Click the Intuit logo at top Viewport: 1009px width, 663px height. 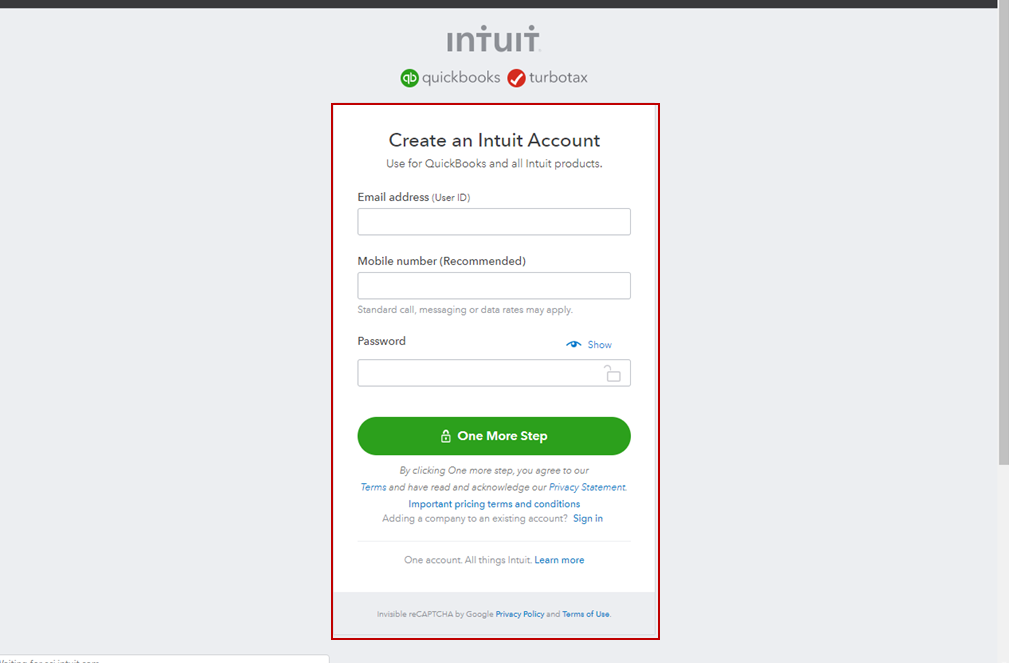click(494, 40)
